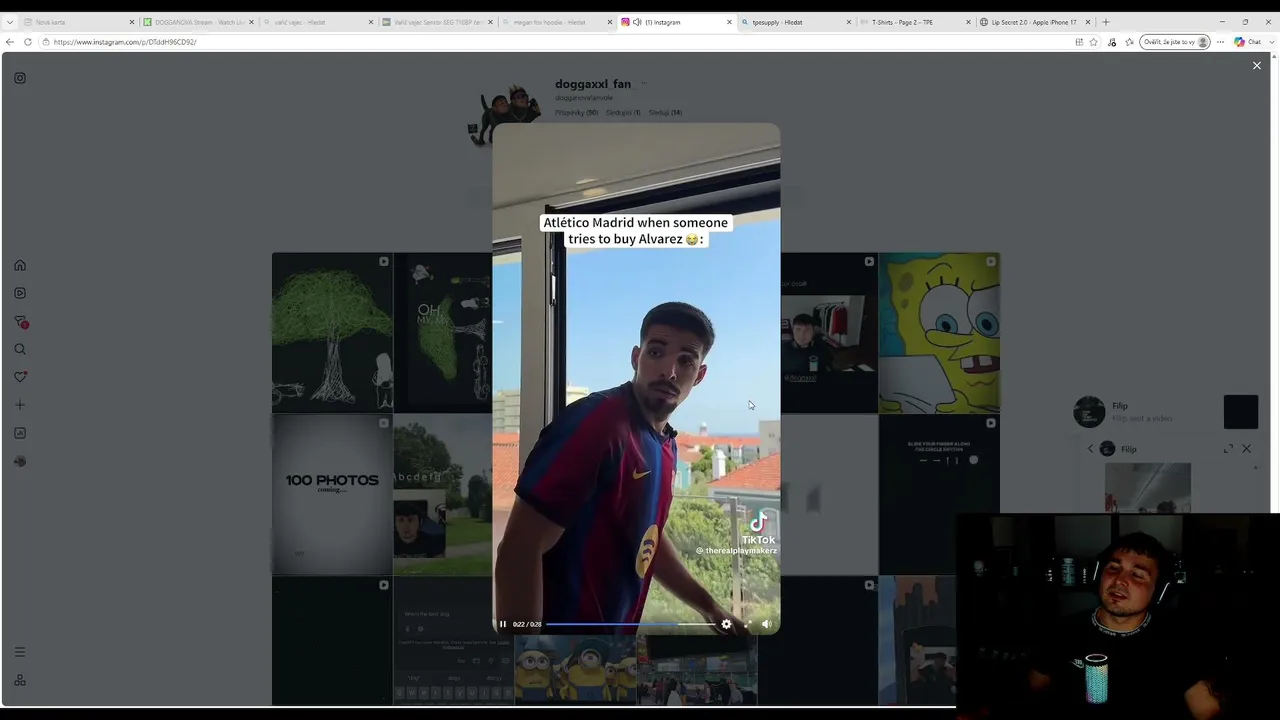Open the doggaxxl_fan username options chevron
1280x720 pixels.
[643, 84]
